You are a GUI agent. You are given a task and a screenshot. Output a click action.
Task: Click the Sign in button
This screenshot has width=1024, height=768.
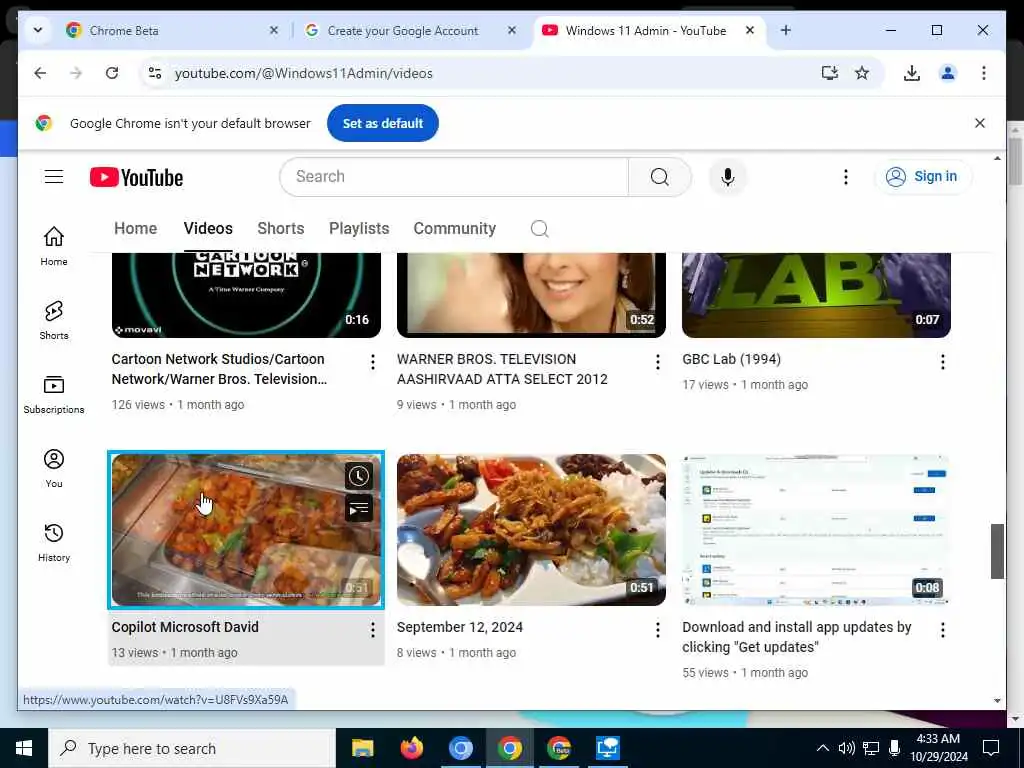pos(923,176)
